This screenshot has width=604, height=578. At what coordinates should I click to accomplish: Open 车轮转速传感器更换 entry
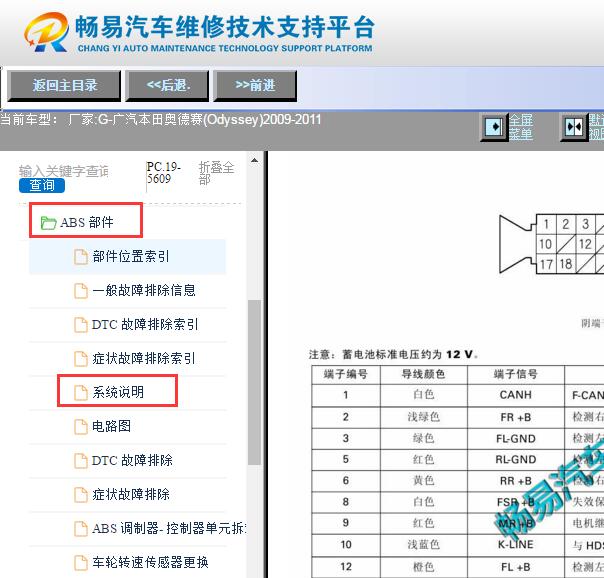coord(150,562)
